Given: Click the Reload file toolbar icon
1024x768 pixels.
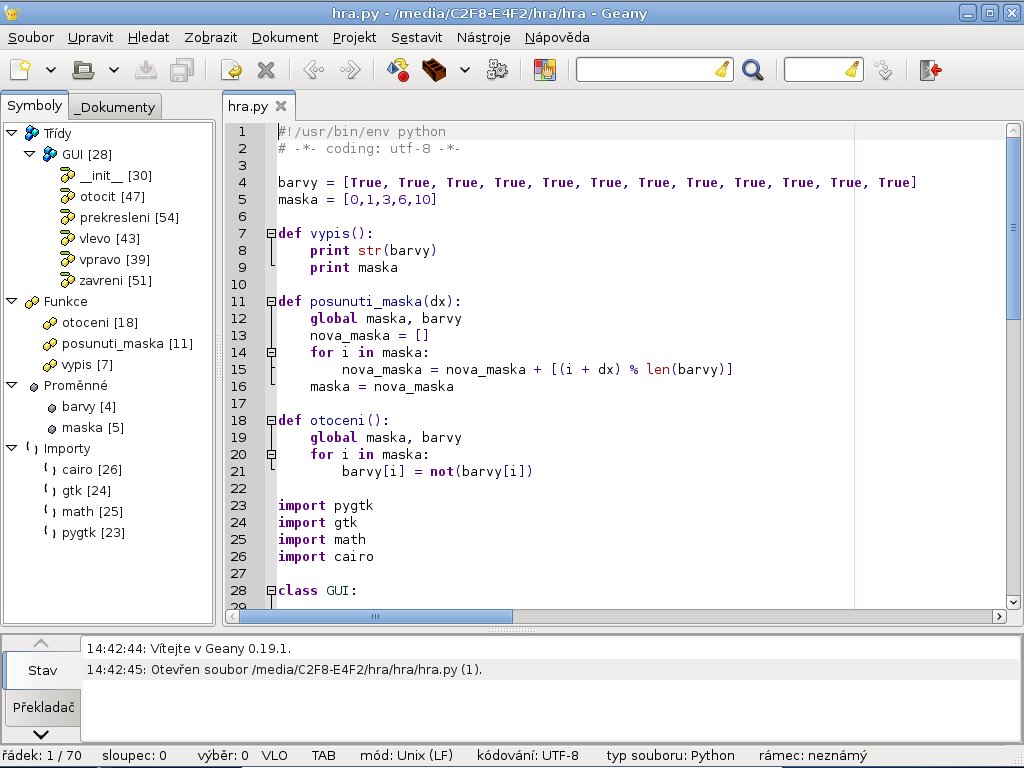Looking at the screenshot, I should [x=232, y=70].
